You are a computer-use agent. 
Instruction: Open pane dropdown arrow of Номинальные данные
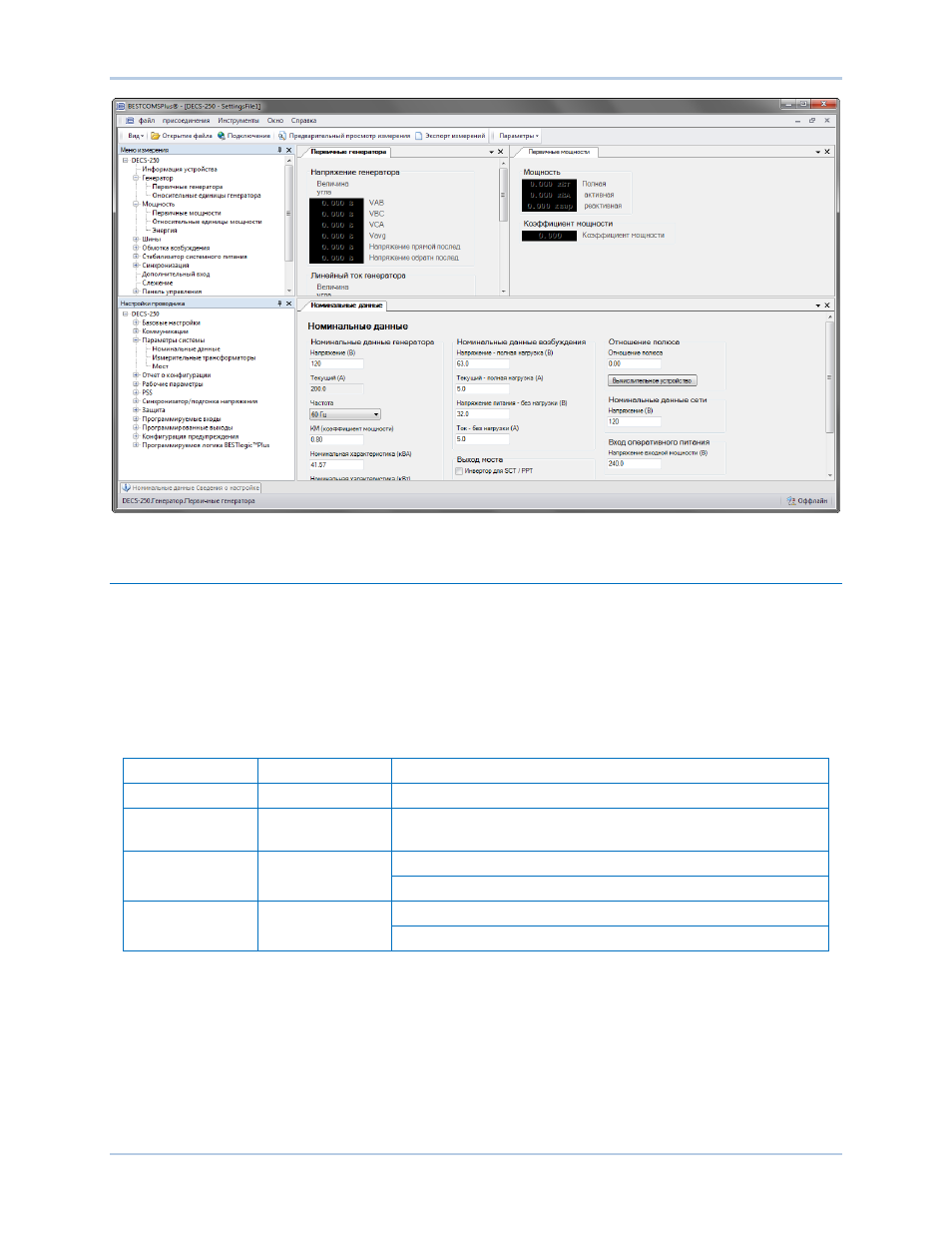[x=817, y=306]
